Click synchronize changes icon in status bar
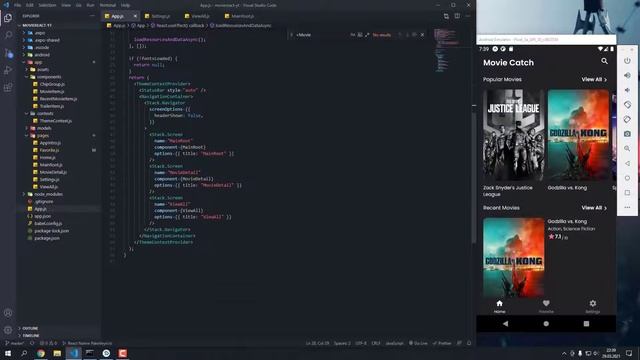This screenshot has width=640, height=360. pyautogui.click(x=32, y=343)
